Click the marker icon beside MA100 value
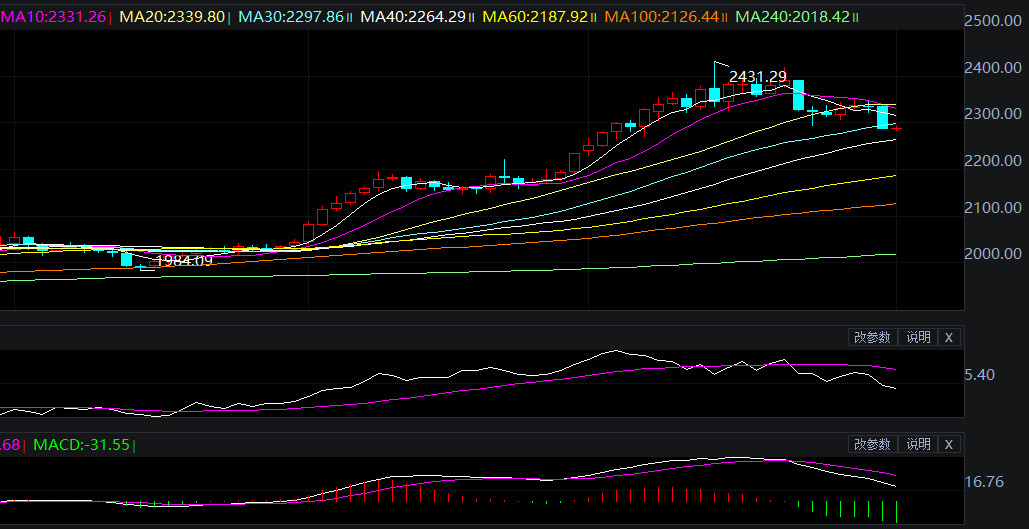This screenshot has width=1029, height=529. tap(724, 17)
